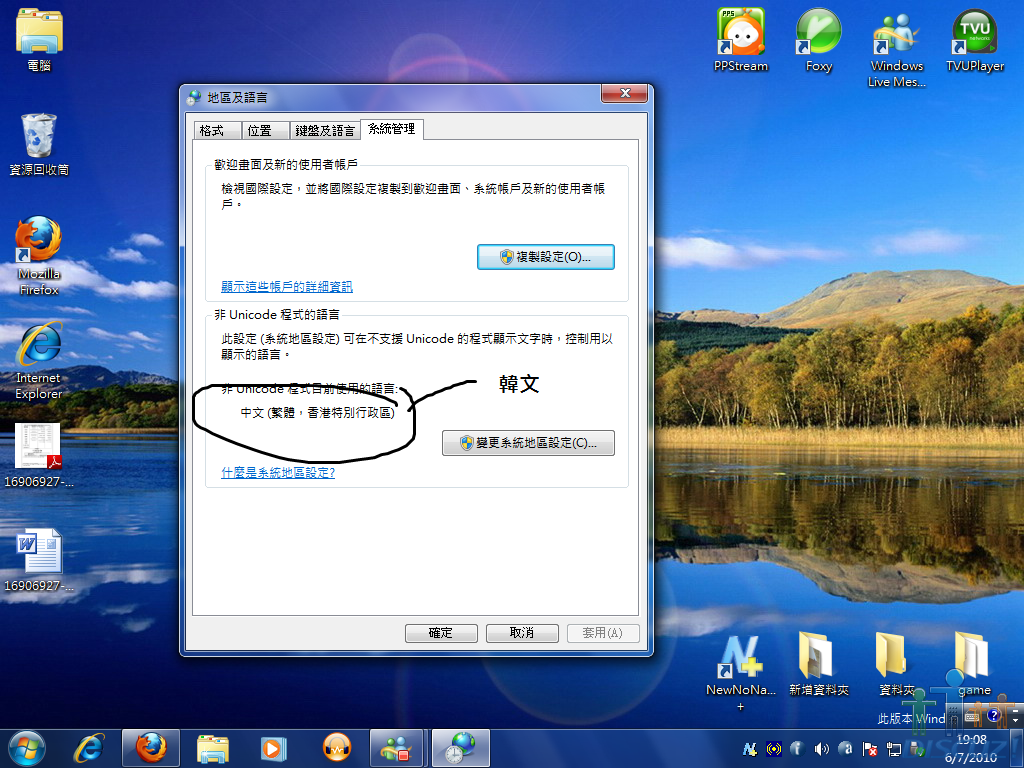
Task: Click the taskbar clock showing 19:08
Action: [x=971, y=748]
